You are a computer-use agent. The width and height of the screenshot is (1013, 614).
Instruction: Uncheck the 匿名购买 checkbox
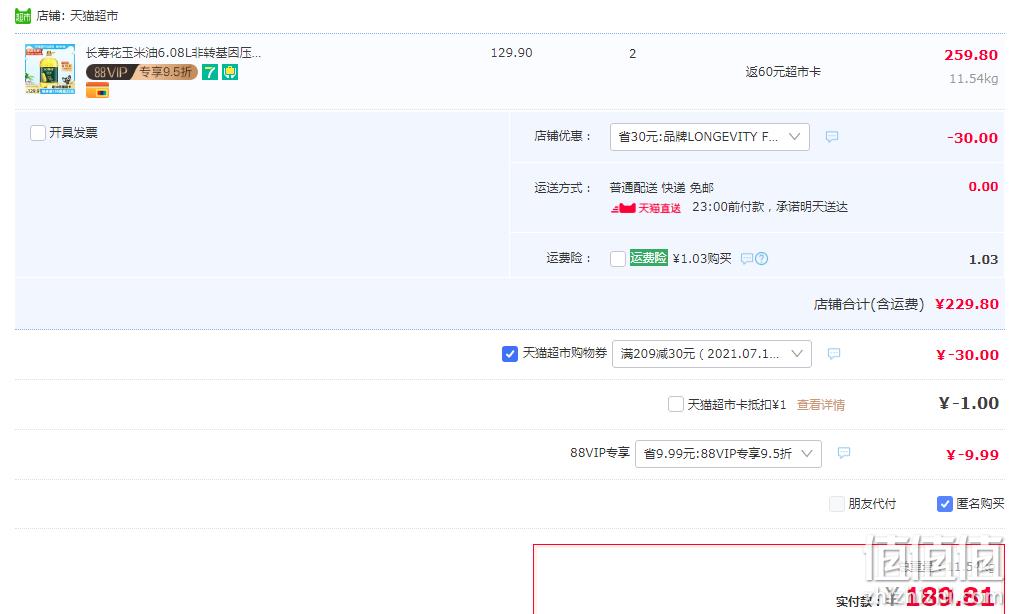click(945, 503)
